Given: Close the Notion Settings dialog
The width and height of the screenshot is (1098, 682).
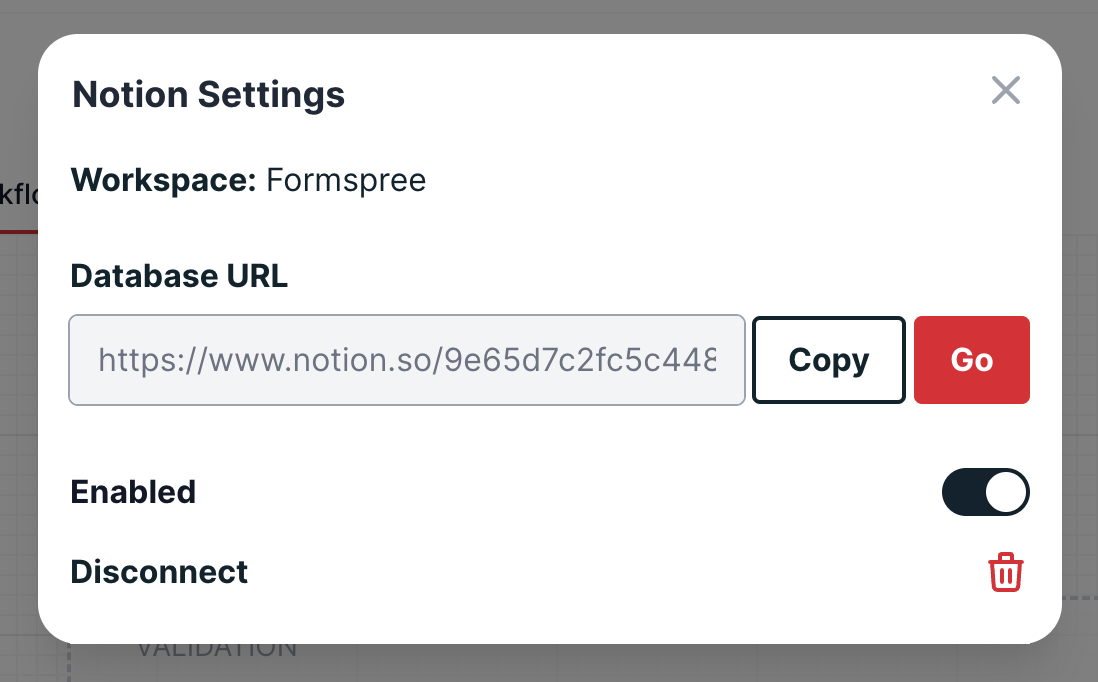Looking at the screenshot, I should (1005, 91).
